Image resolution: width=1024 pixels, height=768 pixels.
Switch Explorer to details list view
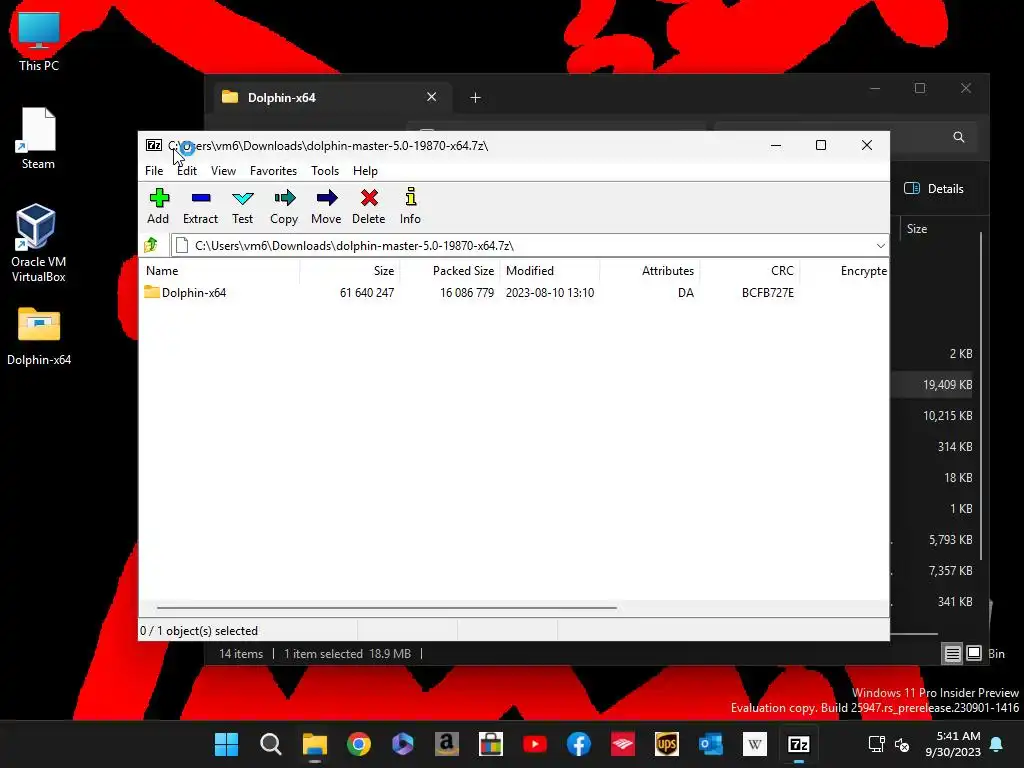click(953, 653)
